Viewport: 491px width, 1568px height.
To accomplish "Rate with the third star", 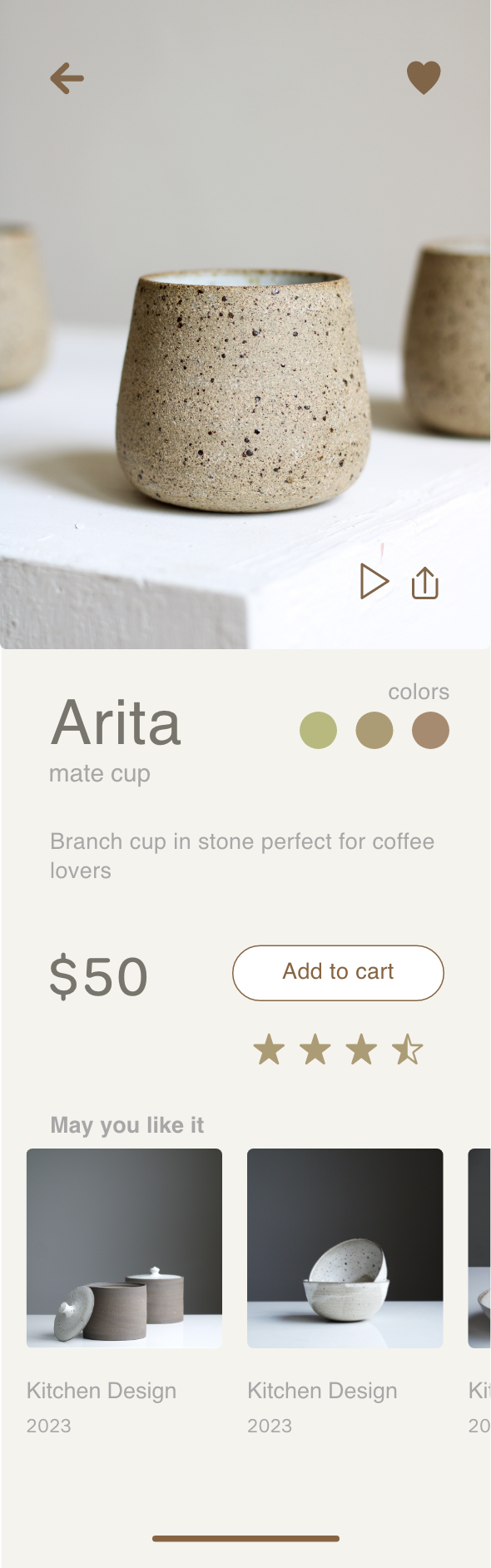I will [362, 1049].
